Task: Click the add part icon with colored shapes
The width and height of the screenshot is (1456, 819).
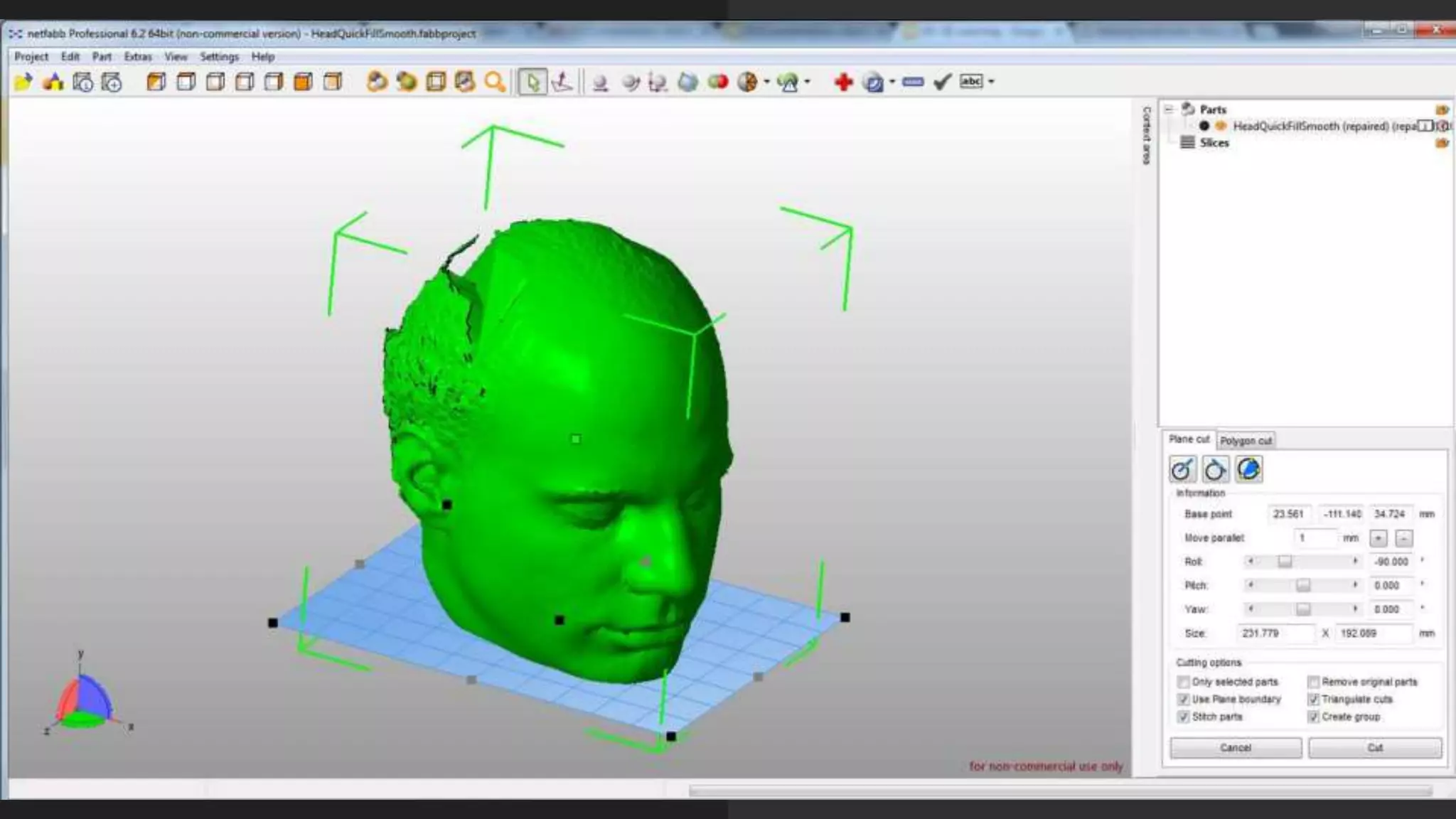Action: coord(53,82)
